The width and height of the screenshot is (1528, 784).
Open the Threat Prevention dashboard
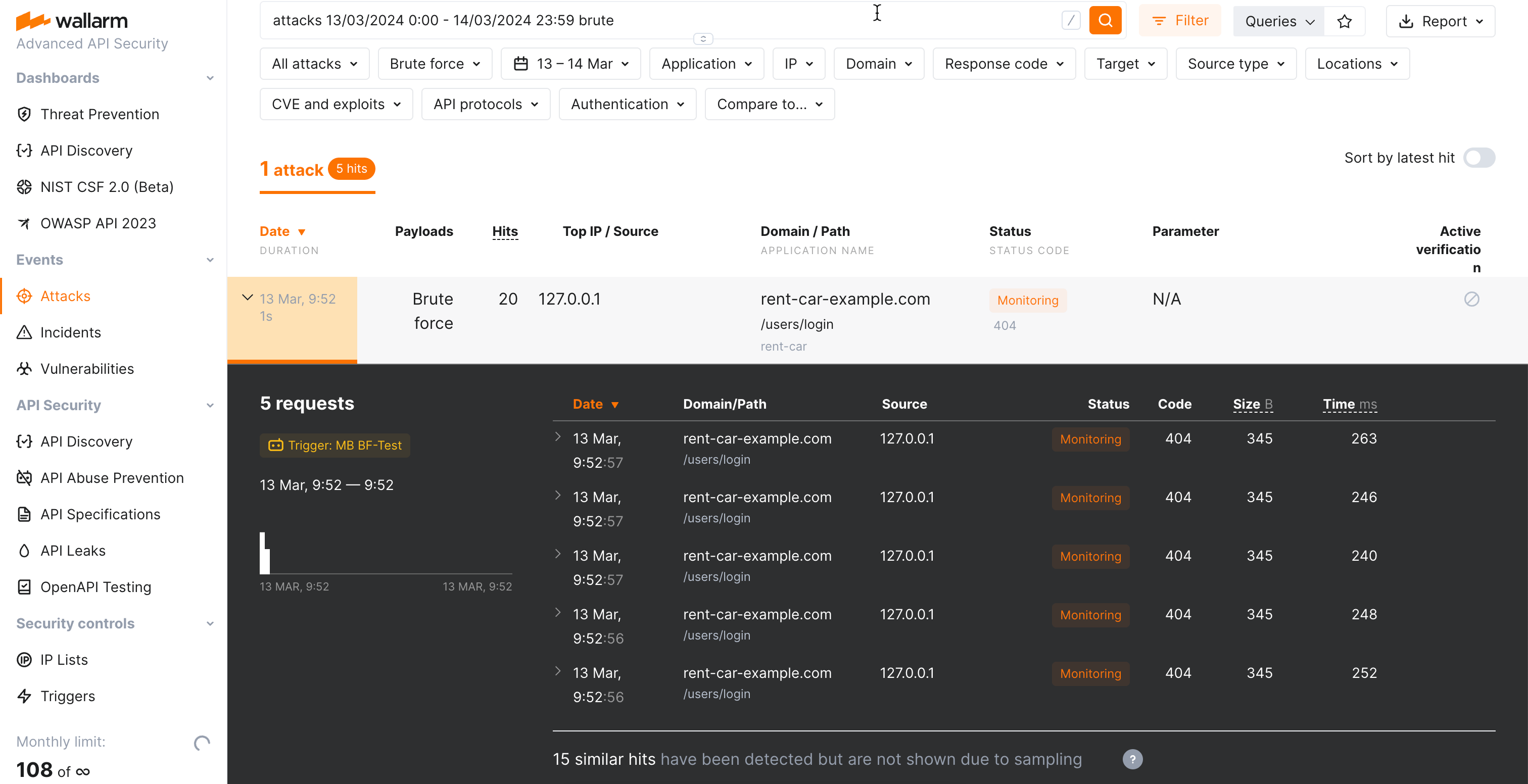[x=99, y=114]
